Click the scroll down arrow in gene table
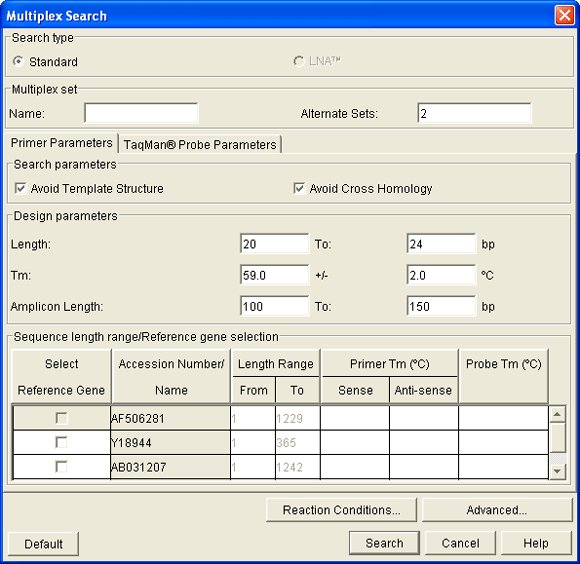This screenshot has width=580, height=564. coord(557,471)
